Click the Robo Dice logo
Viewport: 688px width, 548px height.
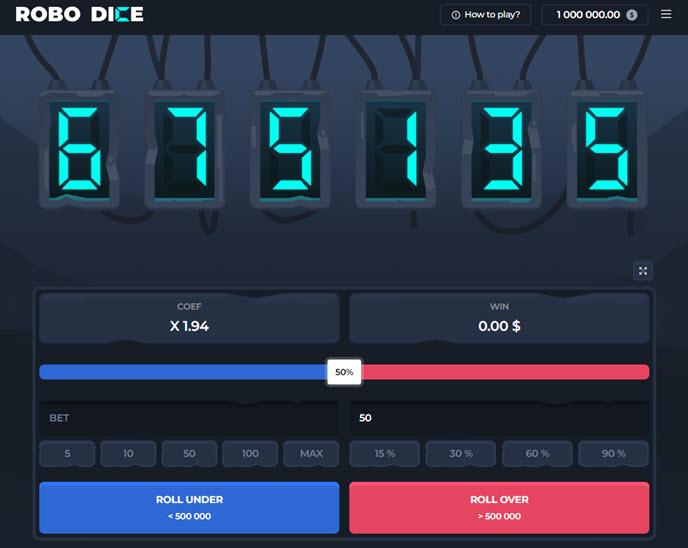(80, 15)
